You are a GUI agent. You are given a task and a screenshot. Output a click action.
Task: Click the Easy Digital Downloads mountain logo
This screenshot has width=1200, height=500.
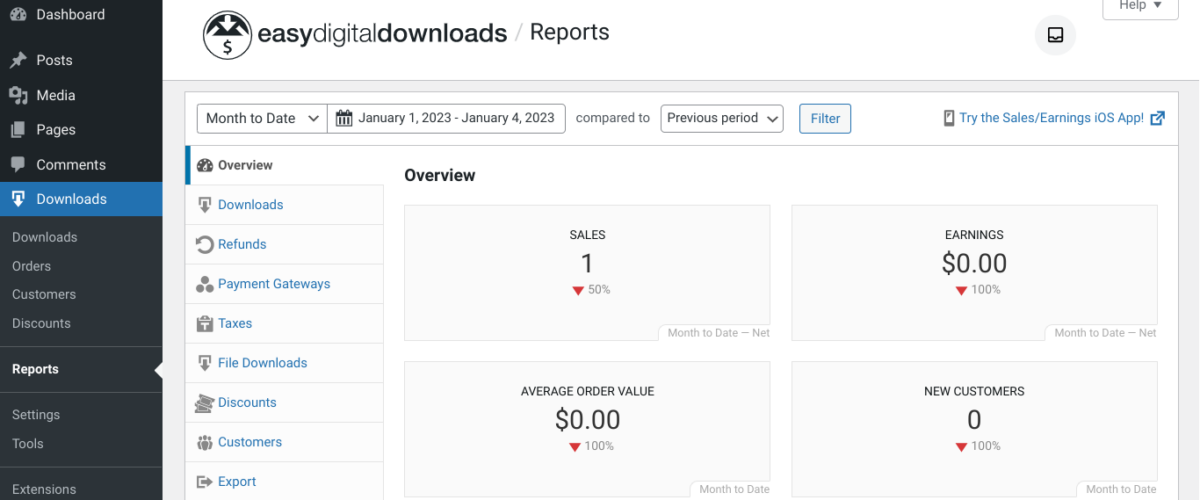click(228, 36)
